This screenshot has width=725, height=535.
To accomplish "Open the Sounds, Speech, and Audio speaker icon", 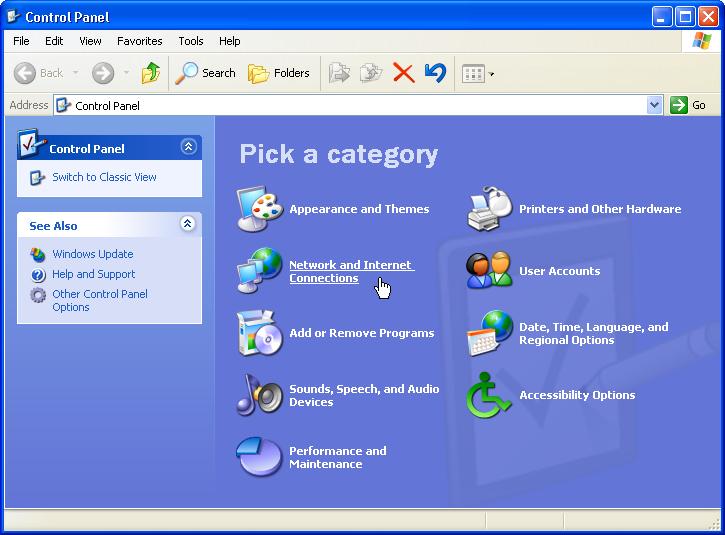I will [x=260, y=395].
